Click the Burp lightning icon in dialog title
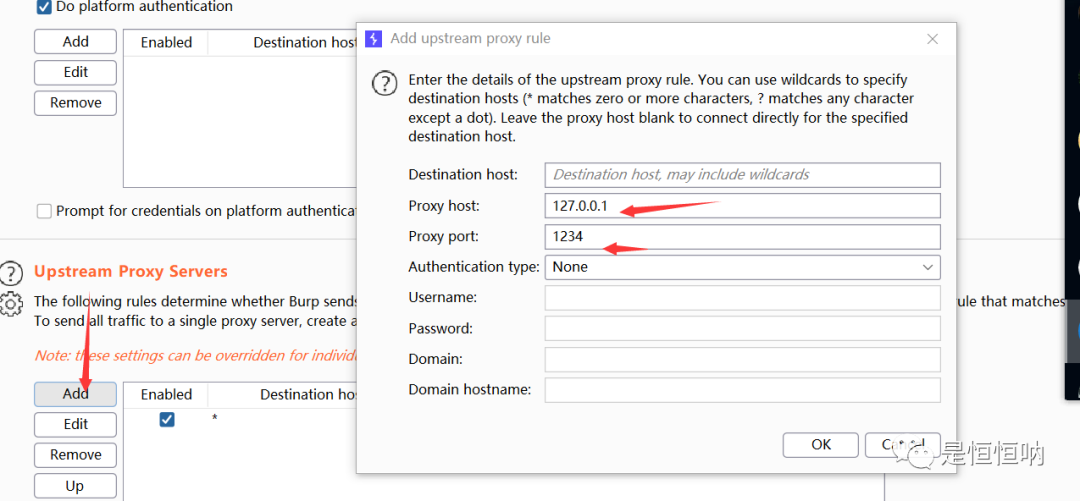Viewport: 1080px width, 501px height. click(373, 39)
